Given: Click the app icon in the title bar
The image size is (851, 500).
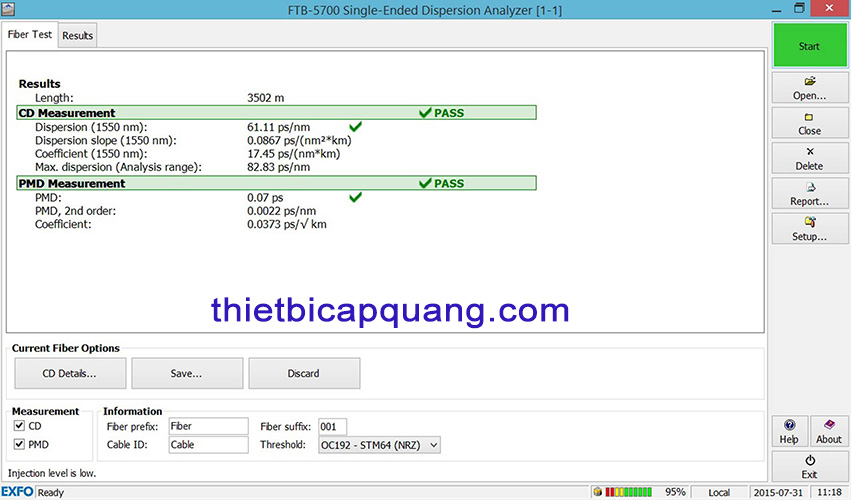Looking at the screenshot, I should (8, 9).
